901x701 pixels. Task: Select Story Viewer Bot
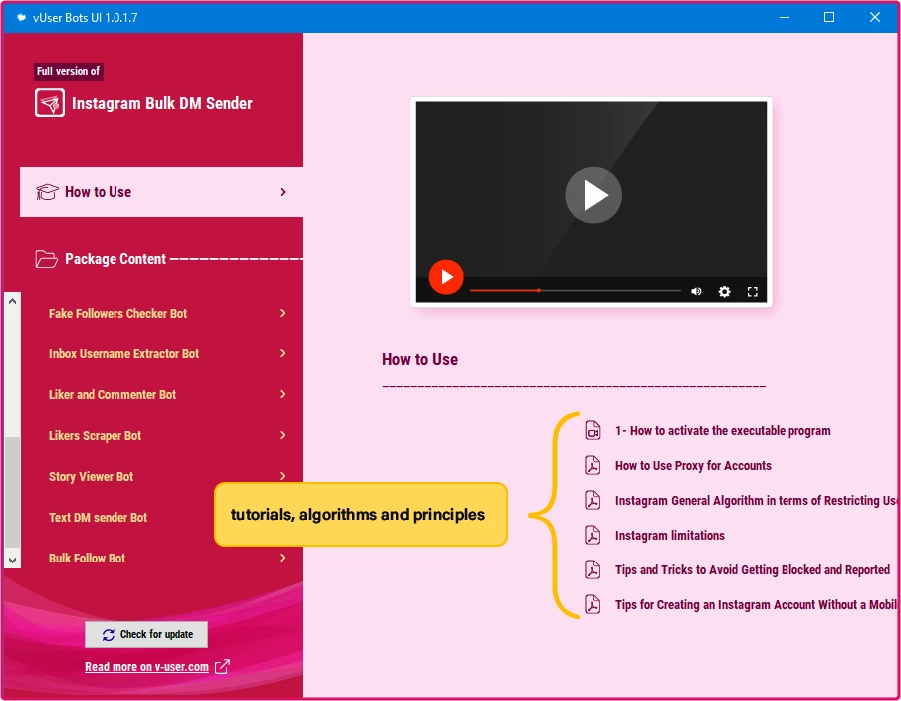pyautogui.click(x=91, y=476)
